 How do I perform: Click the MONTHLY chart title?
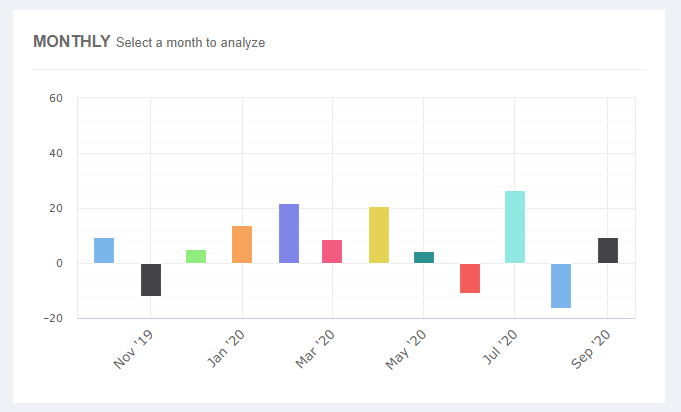coord(71,42)
